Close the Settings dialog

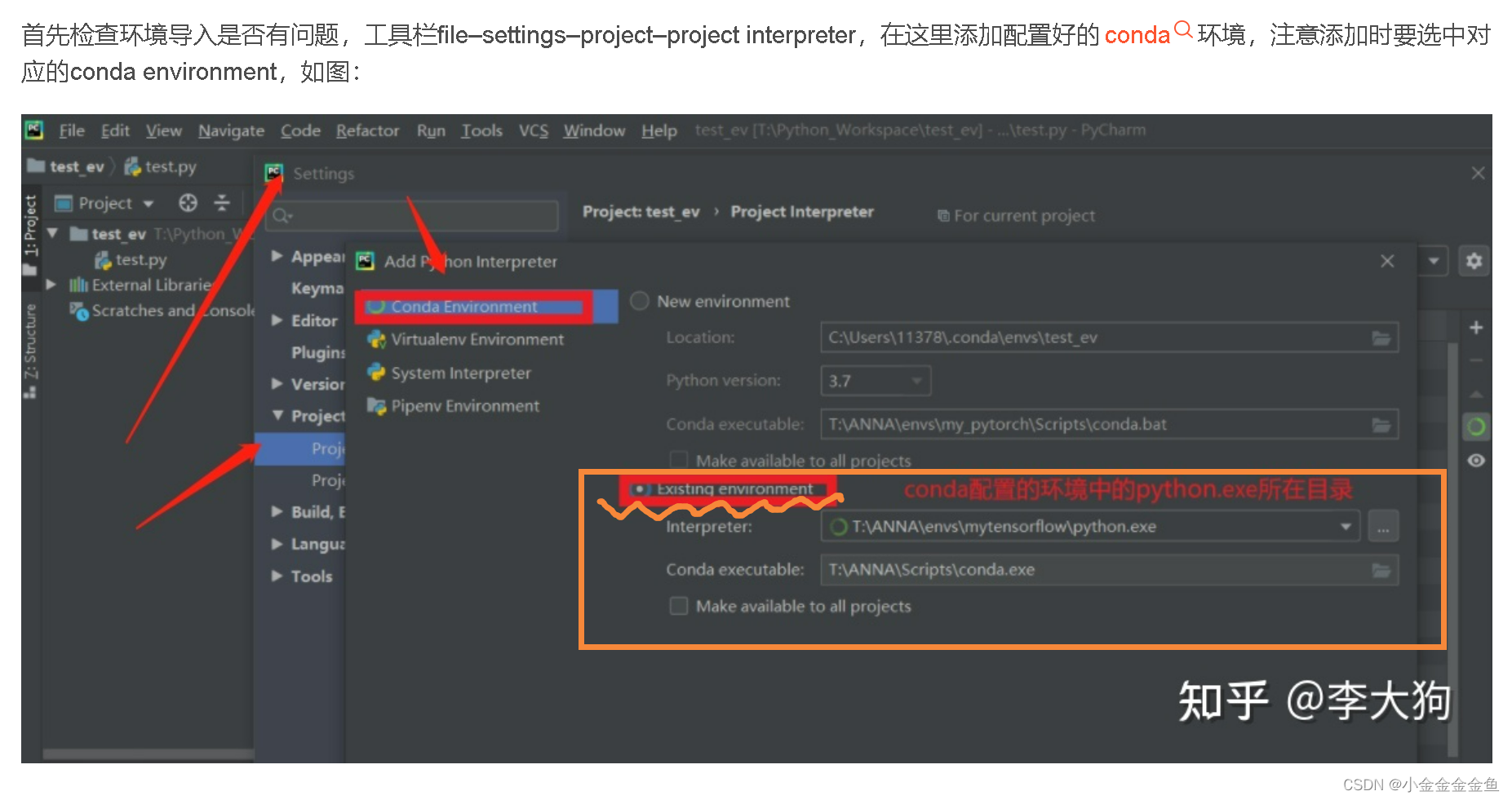[x=1478, y=173]
